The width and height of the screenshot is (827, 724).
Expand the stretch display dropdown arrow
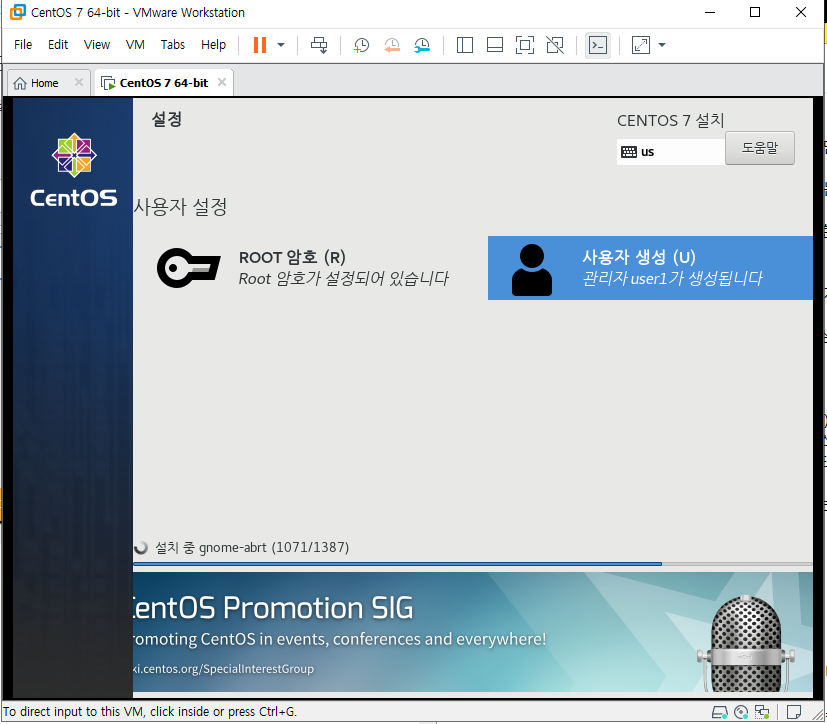tap(662, 45)
